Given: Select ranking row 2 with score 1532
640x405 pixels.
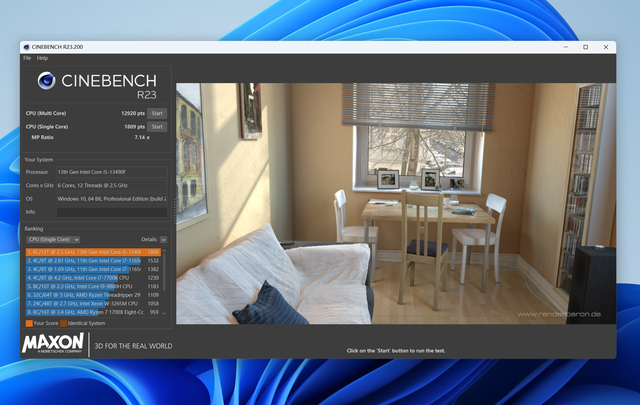Looking at the screenshot, I should [93, 260].
